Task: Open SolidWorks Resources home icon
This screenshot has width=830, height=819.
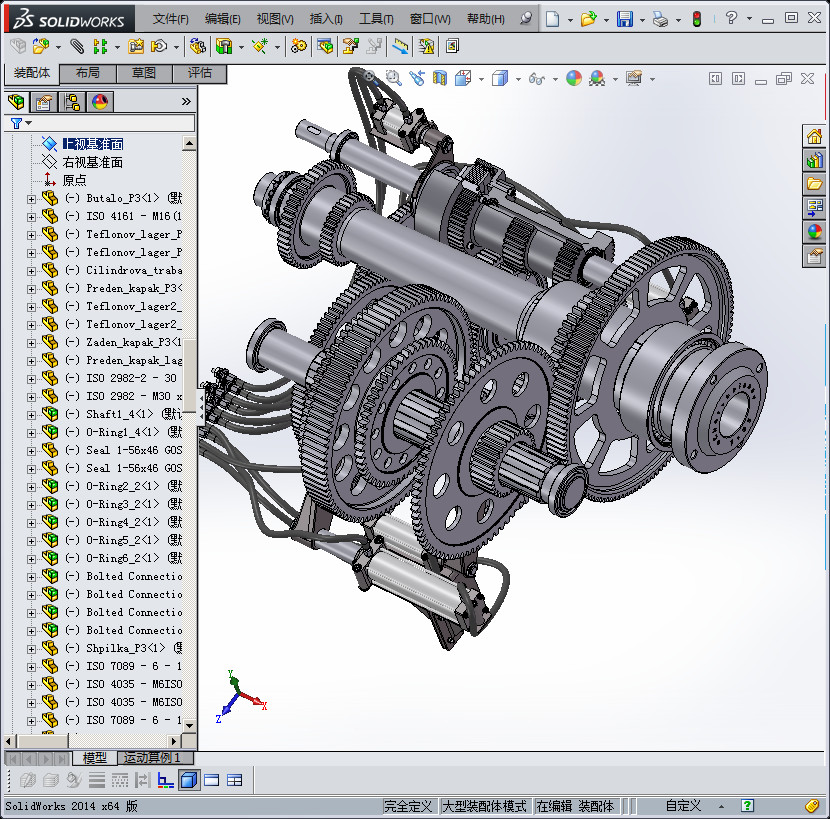Action: click(x=815, y=136)
